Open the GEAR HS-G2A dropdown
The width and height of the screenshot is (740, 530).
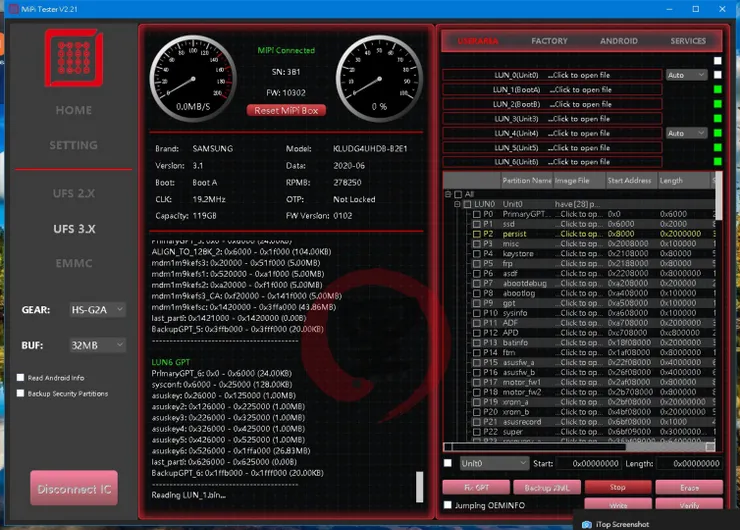click(98, 310)
